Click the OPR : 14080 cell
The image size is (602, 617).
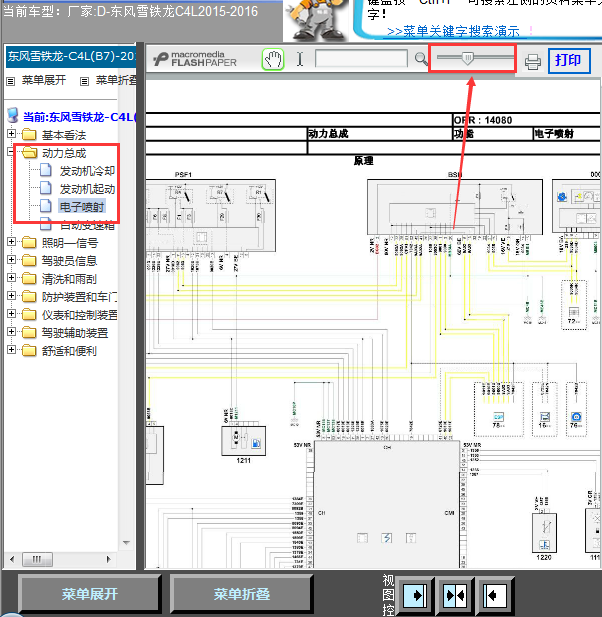coord(526,120)
